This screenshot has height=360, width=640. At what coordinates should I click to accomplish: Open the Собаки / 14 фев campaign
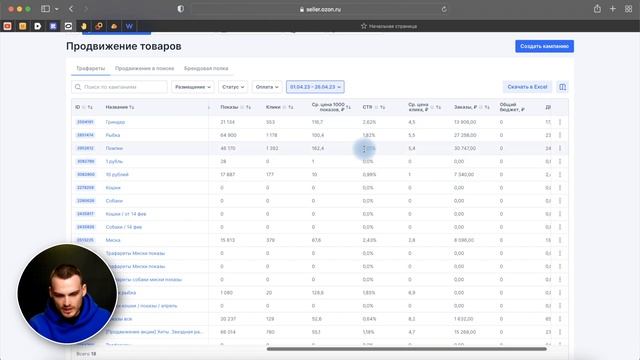click(124, 227)
